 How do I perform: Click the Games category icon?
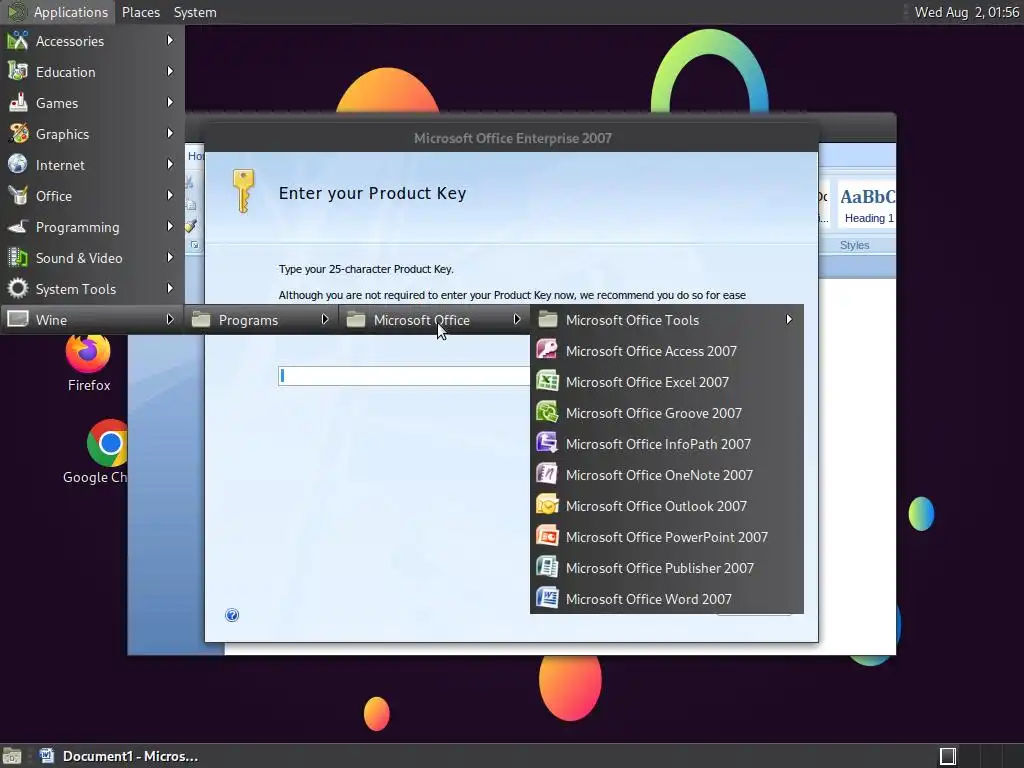tap(18, 103)
